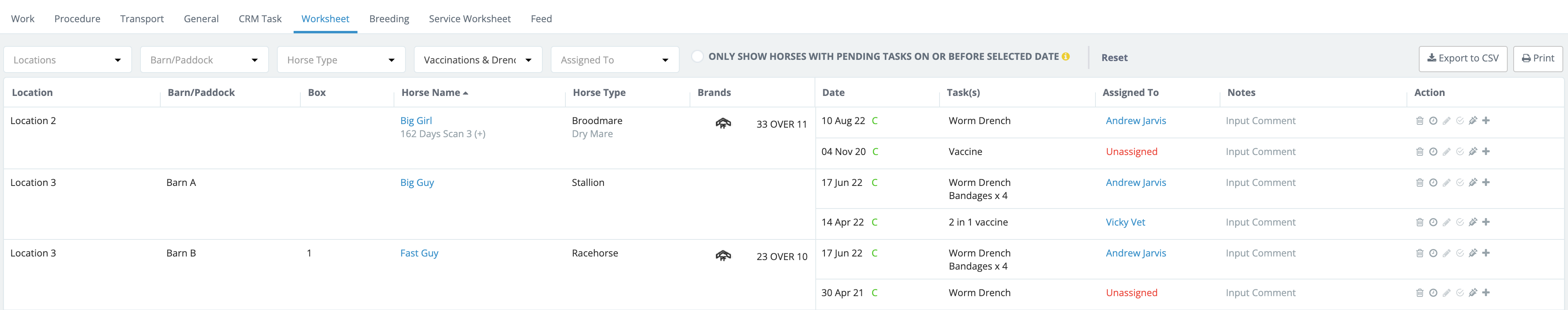The image size is (1568, 310).
Task: Expand the Barn/Paddock filter dropdown
Action: [x=204, y=60]
